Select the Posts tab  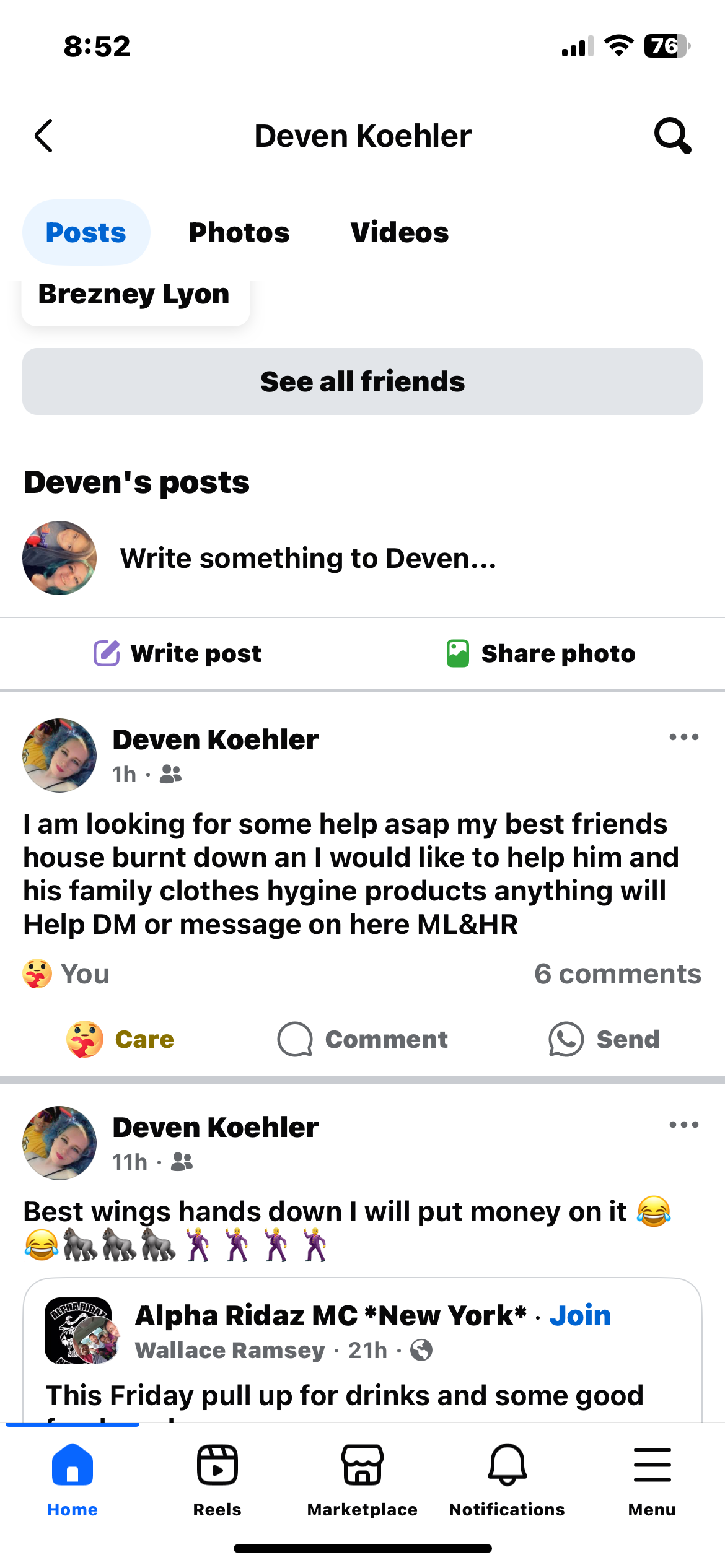[x=86, y=232]
